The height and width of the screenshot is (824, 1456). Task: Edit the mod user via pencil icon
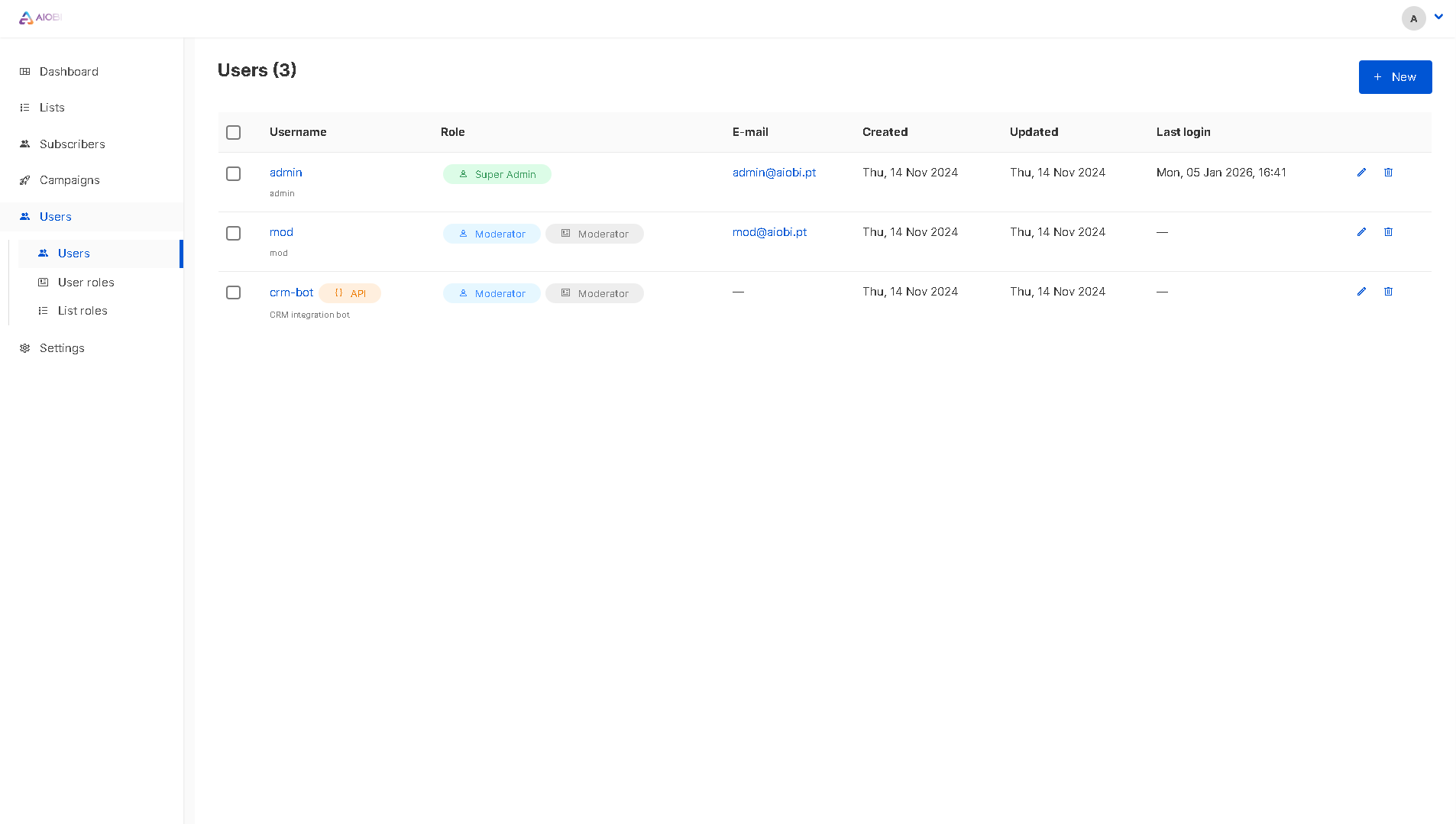[x=1361, y=232]
